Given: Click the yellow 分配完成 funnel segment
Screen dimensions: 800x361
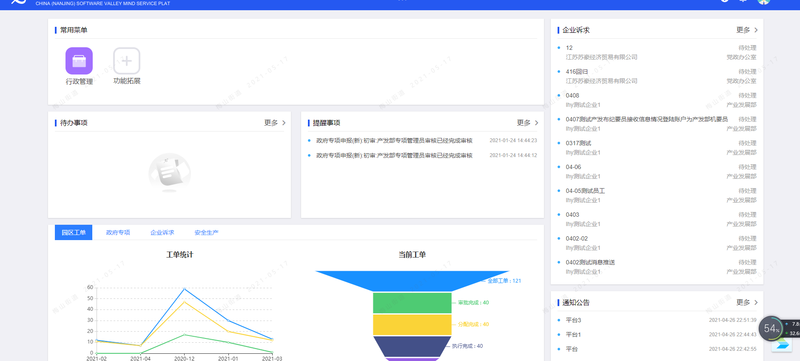Looking at the screenshot, I should point(412,325).
